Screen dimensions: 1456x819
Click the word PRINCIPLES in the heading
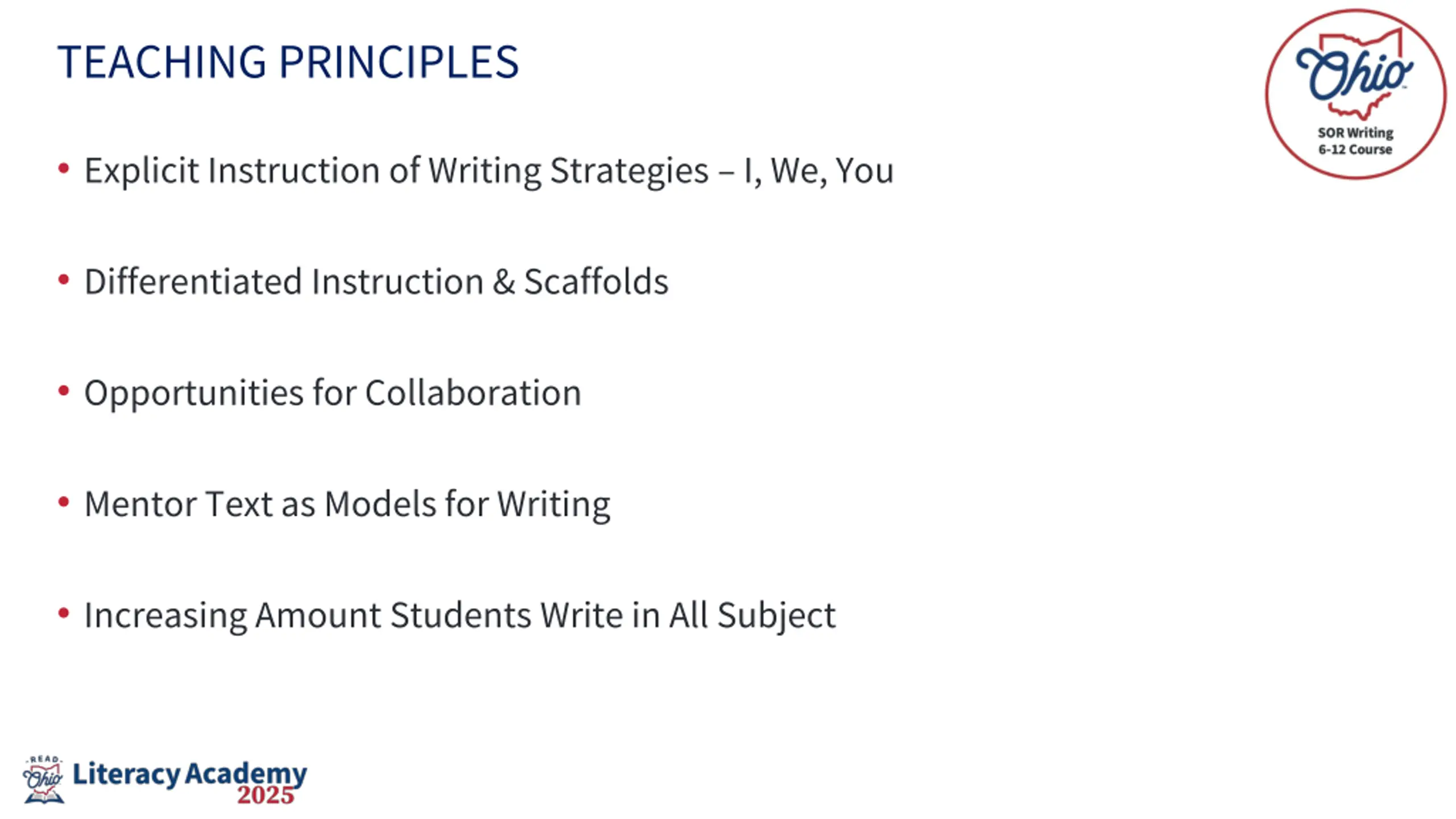tap(399, 61)
